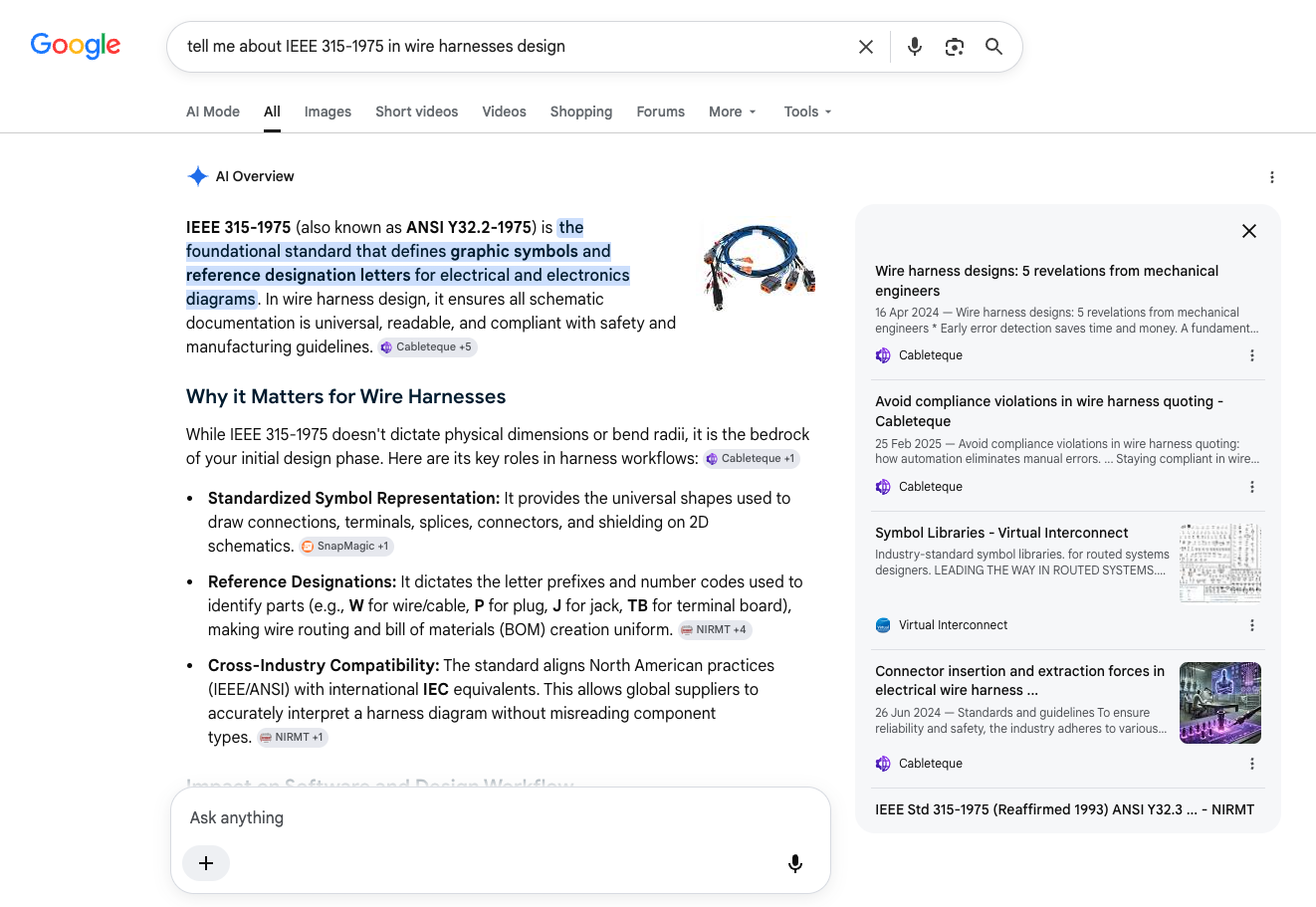Open the IEEE Std 315-1975 NIRMT link

pos(1064,809)
